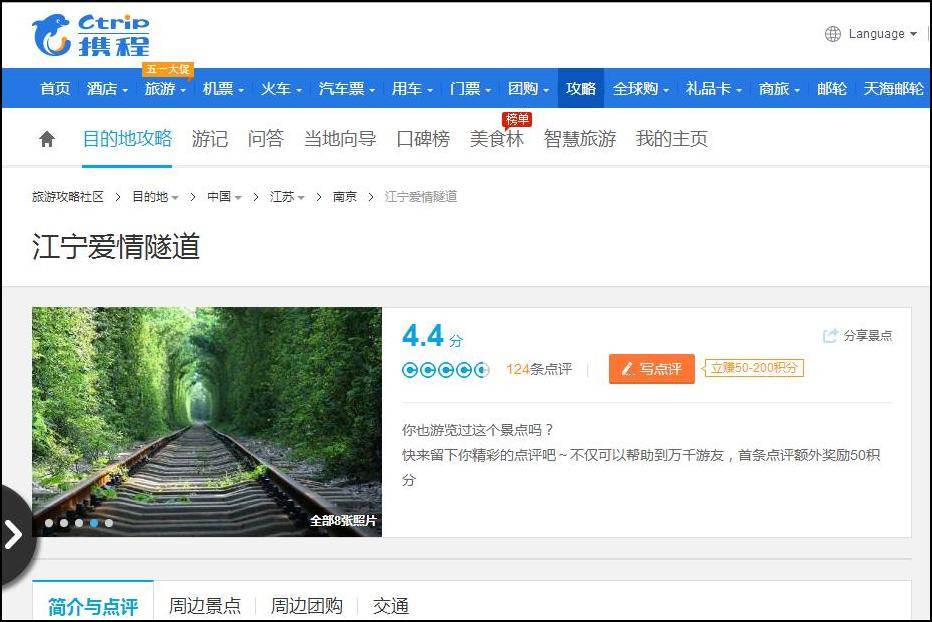Go to 首页 in the blue nav bar
The height and width of the screenshot is (622, 932).
click(55, 89)
